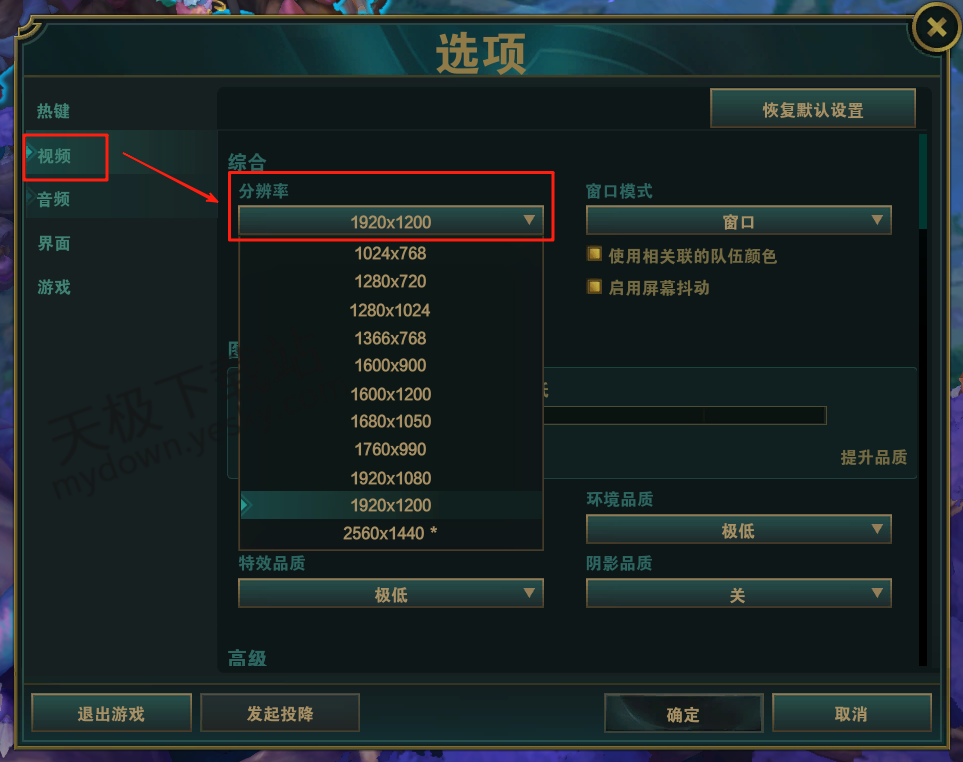Screen dimensions: 963x762
Task: Click 恢复默认设置 restore defaults button
Action: tap(813, 109)
